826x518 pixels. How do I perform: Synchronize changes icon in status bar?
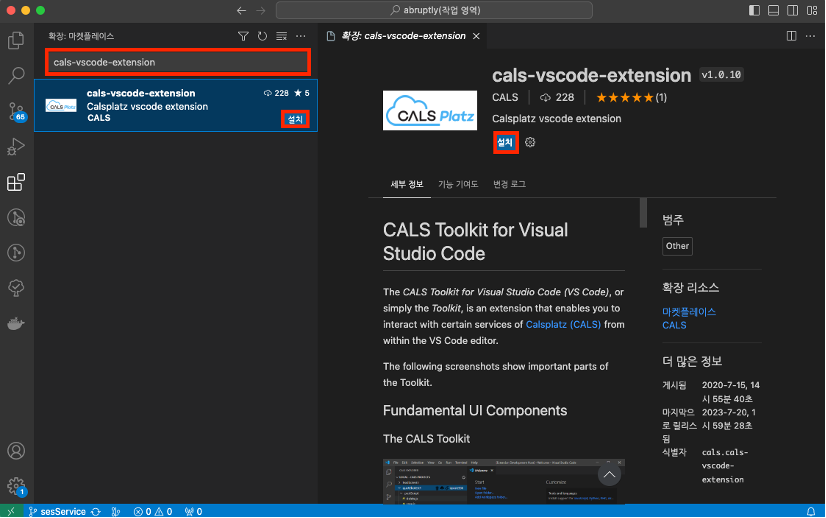tap(96, 511)
